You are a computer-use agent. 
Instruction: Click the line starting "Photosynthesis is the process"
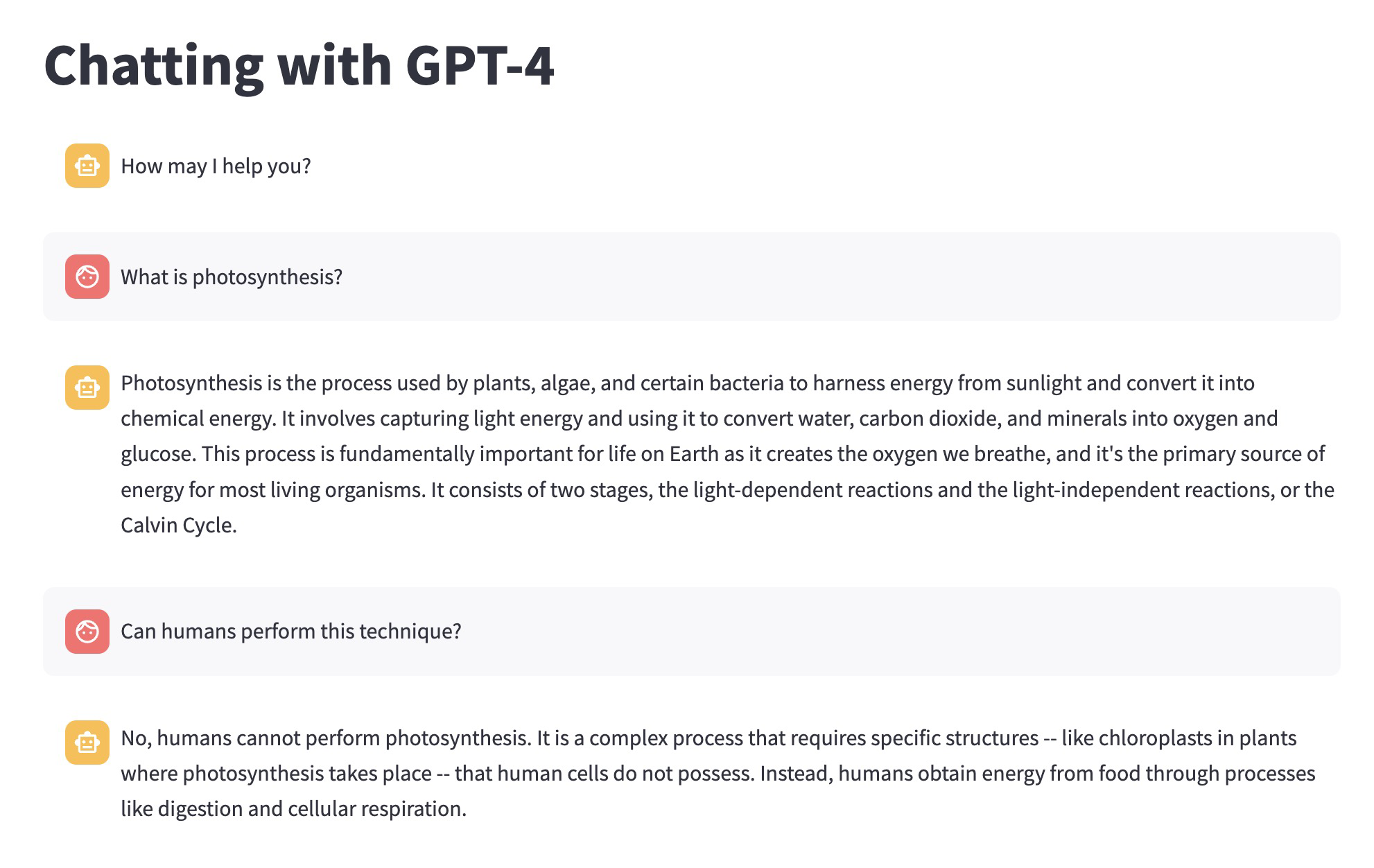pyautogui.click(x=687, y=383)
